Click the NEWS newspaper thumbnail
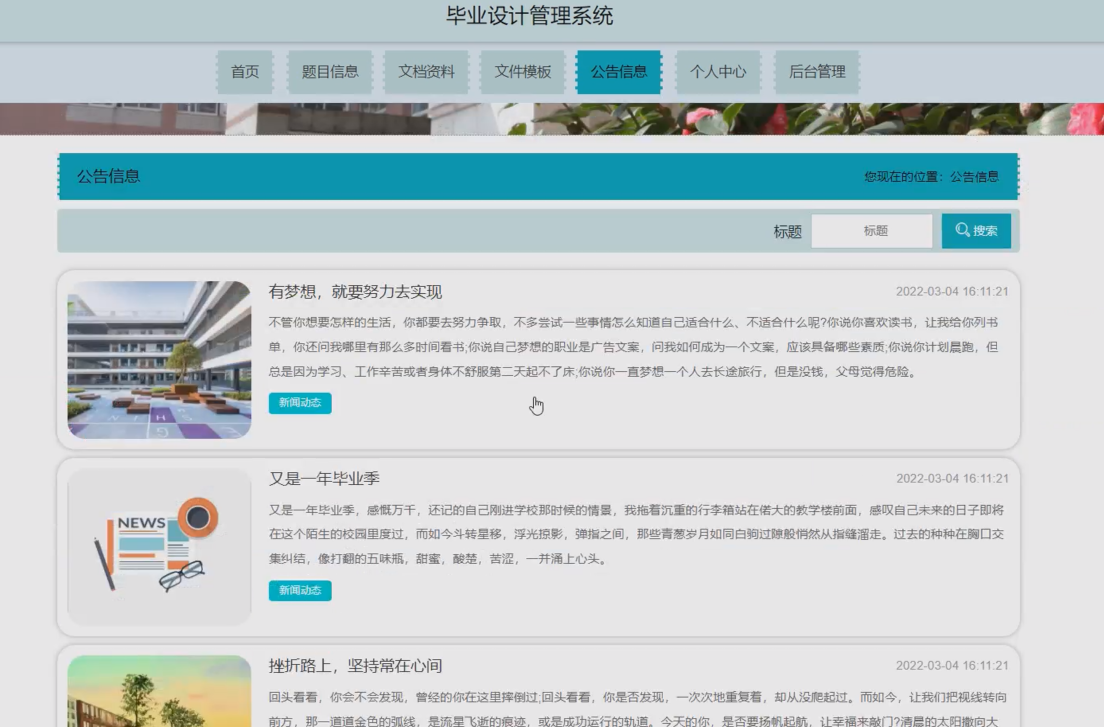 [x=159, y=547]
